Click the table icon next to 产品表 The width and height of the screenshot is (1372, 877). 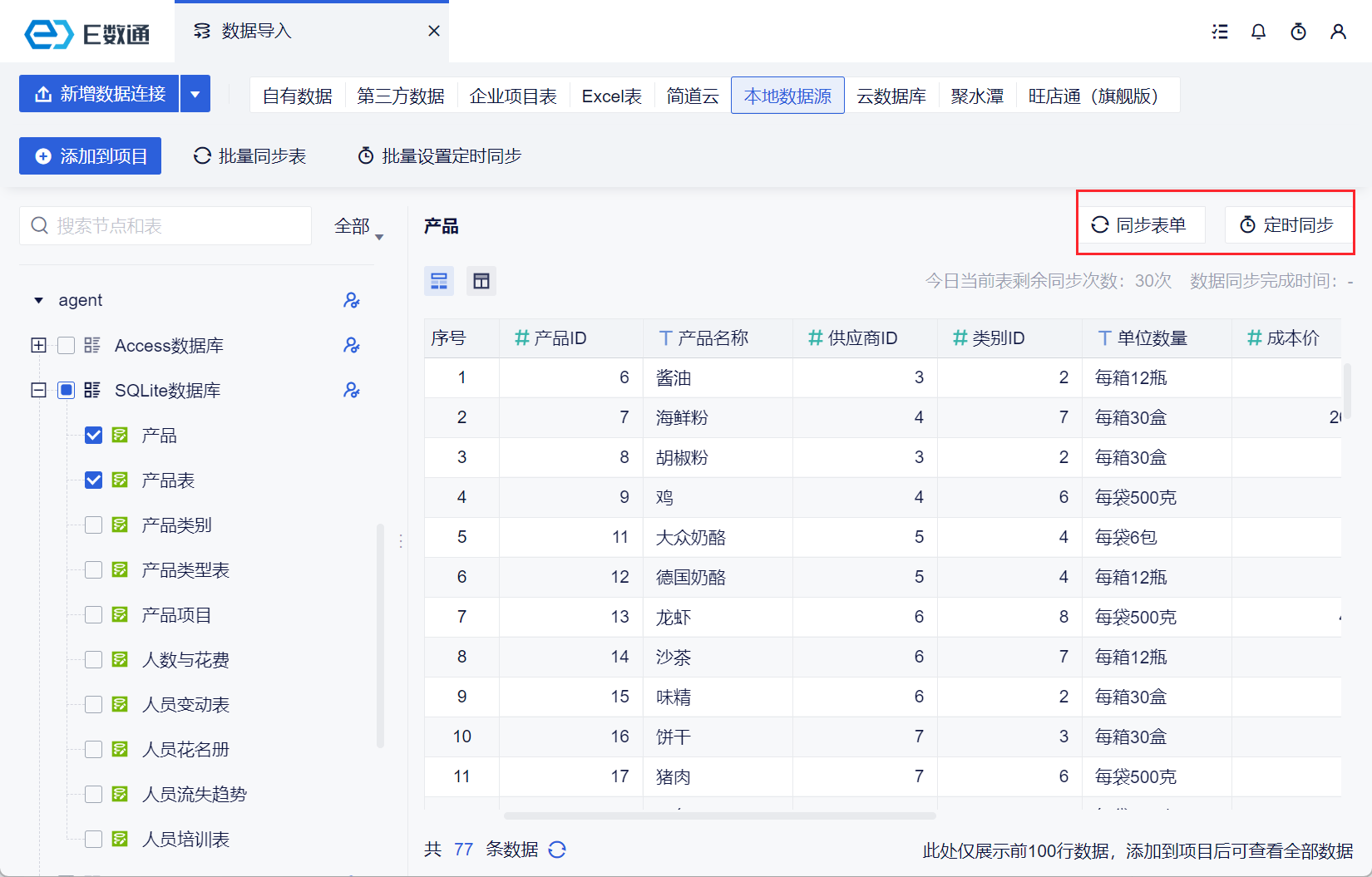pos(121,480)
